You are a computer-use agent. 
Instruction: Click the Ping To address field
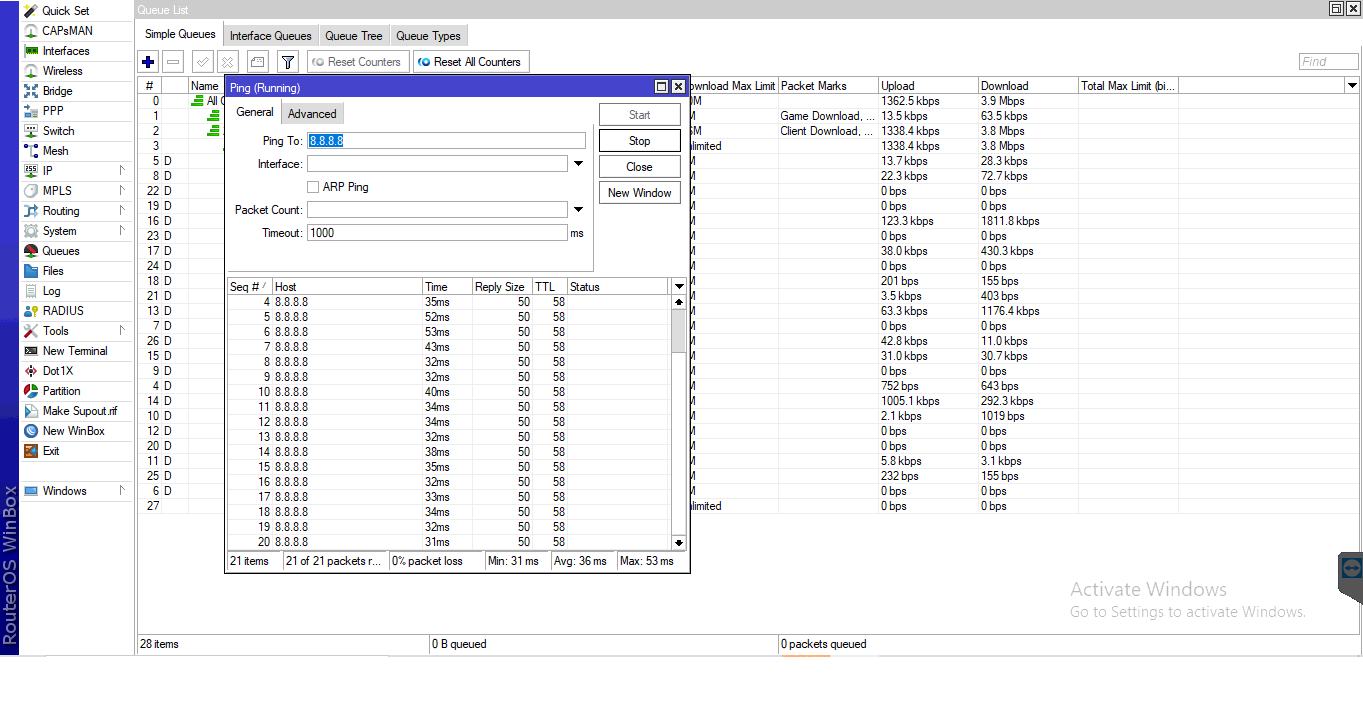[446, 141]
